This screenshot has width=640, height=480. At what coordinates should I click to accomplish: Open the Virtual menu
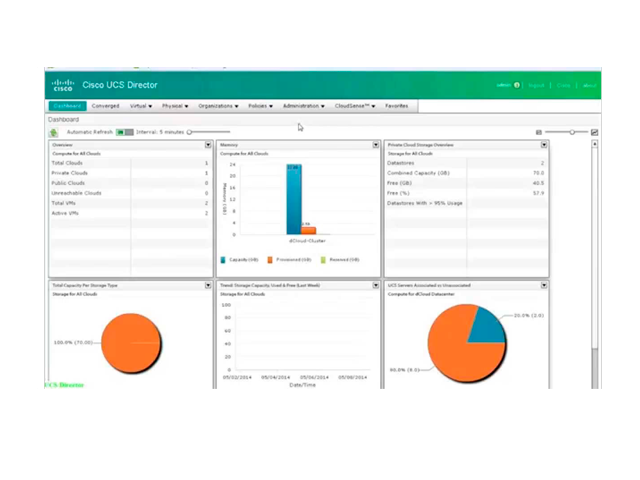point(141,105)
